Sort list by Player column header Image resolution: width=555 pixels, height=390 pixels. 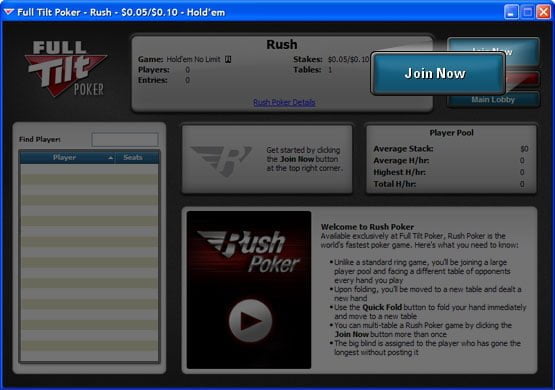click(x=67, y=157)
